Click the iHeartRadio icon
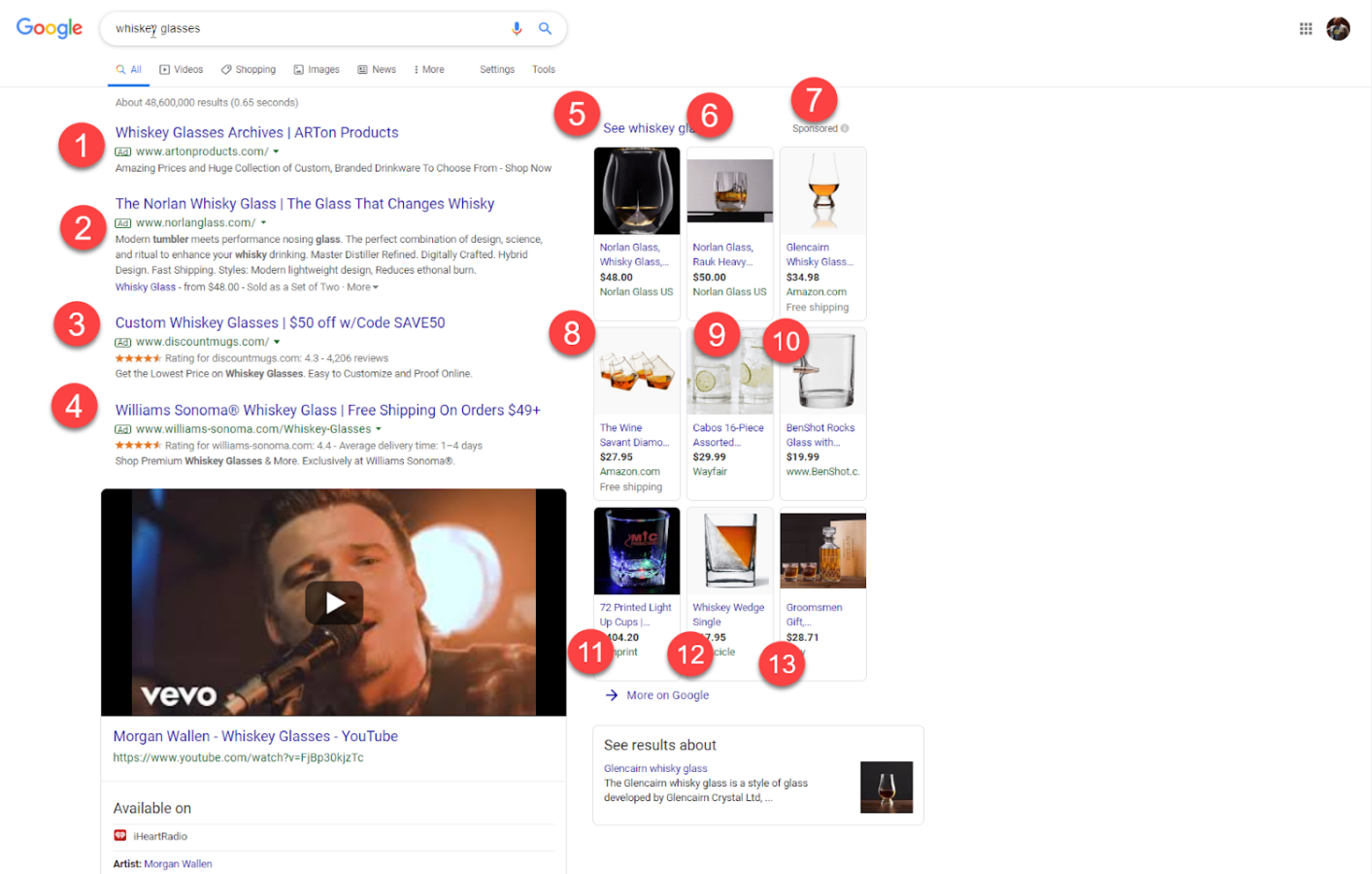 tap(120, 836)
